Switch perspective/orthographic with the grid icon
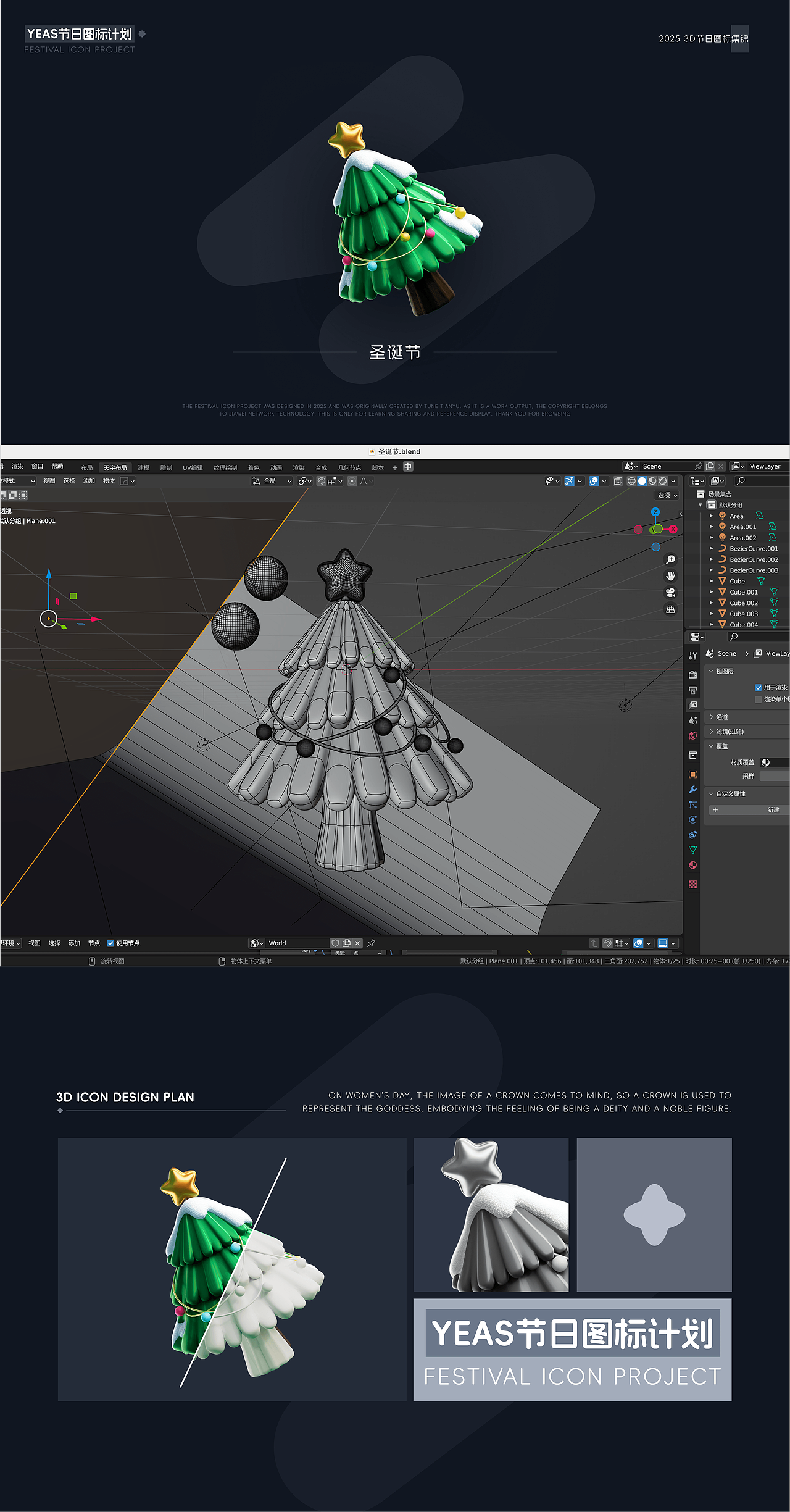This screenshot has height=1512, width=790. pyautogui.click(x=670, y=609)
